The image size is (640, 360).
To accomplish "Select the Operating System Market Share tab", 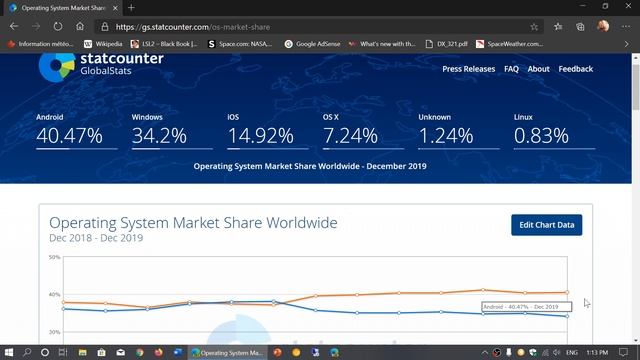I will (x=63, y=8).
